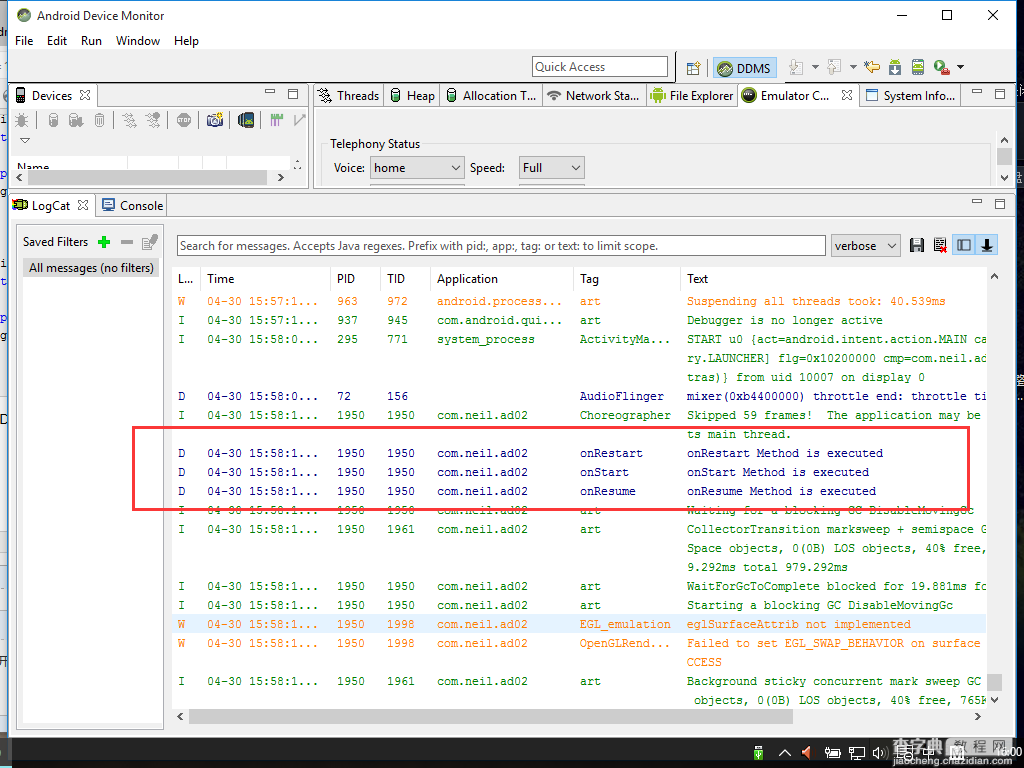Click the Start Method Profiling icon
The image size is (1024, 768).
(153, 120)
